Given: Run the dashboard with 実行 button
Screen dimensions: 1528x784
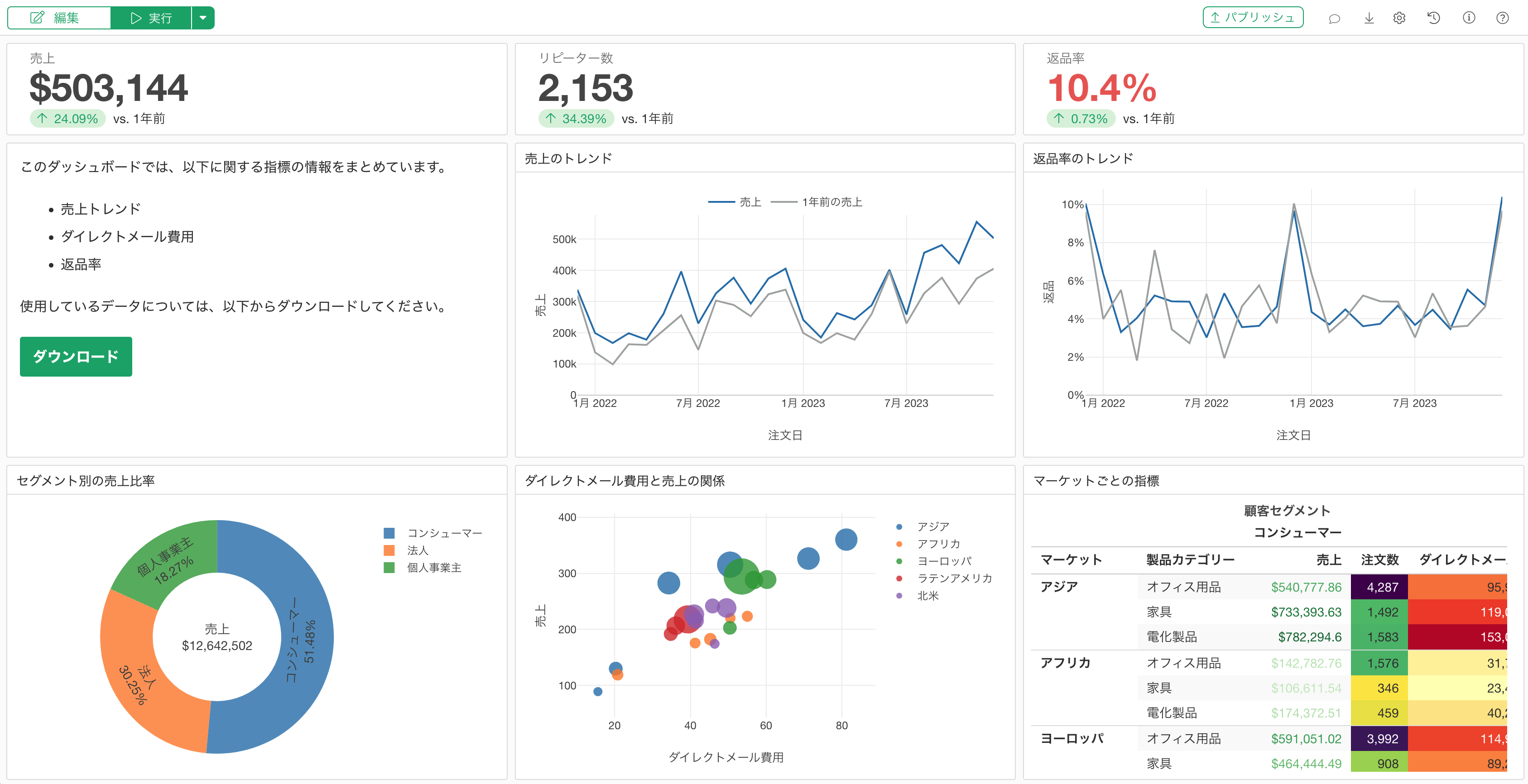Looking at the screenshot, I should tap(151, 18).
